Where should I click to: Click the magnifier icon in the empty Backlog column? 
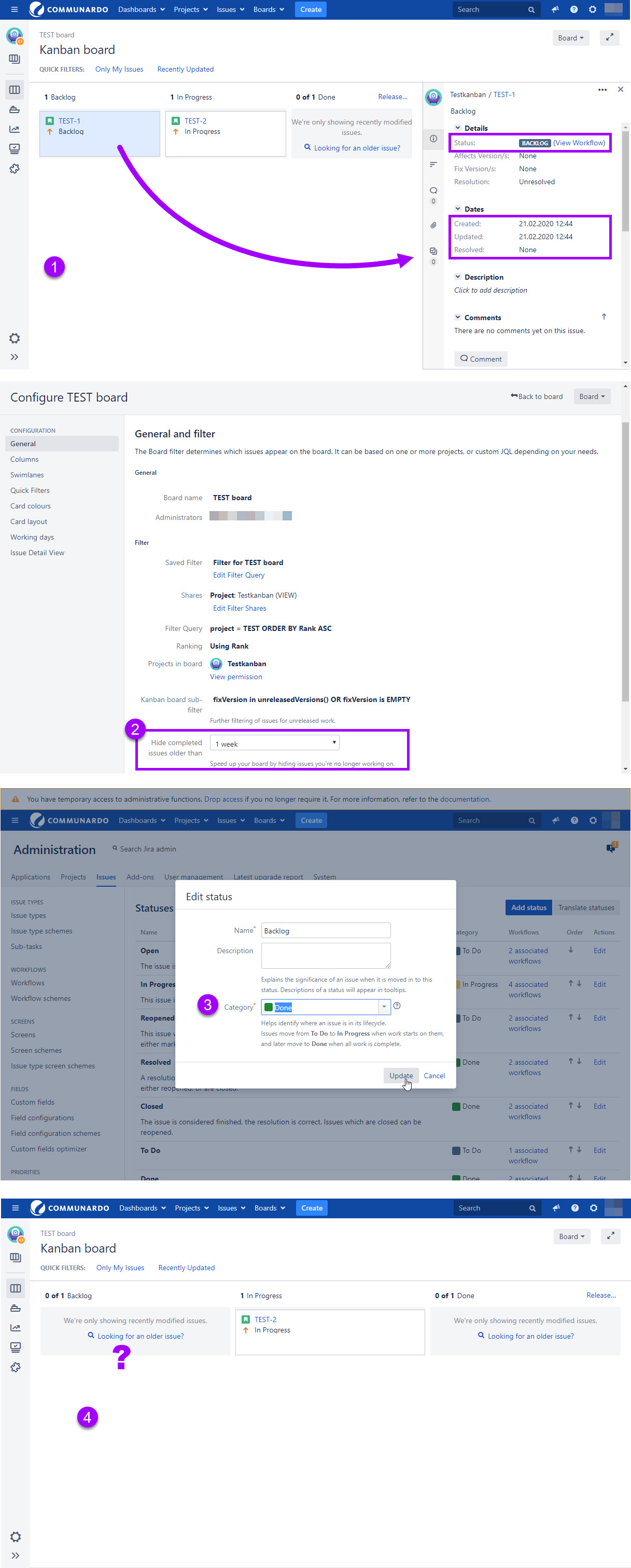point(91,1336)
